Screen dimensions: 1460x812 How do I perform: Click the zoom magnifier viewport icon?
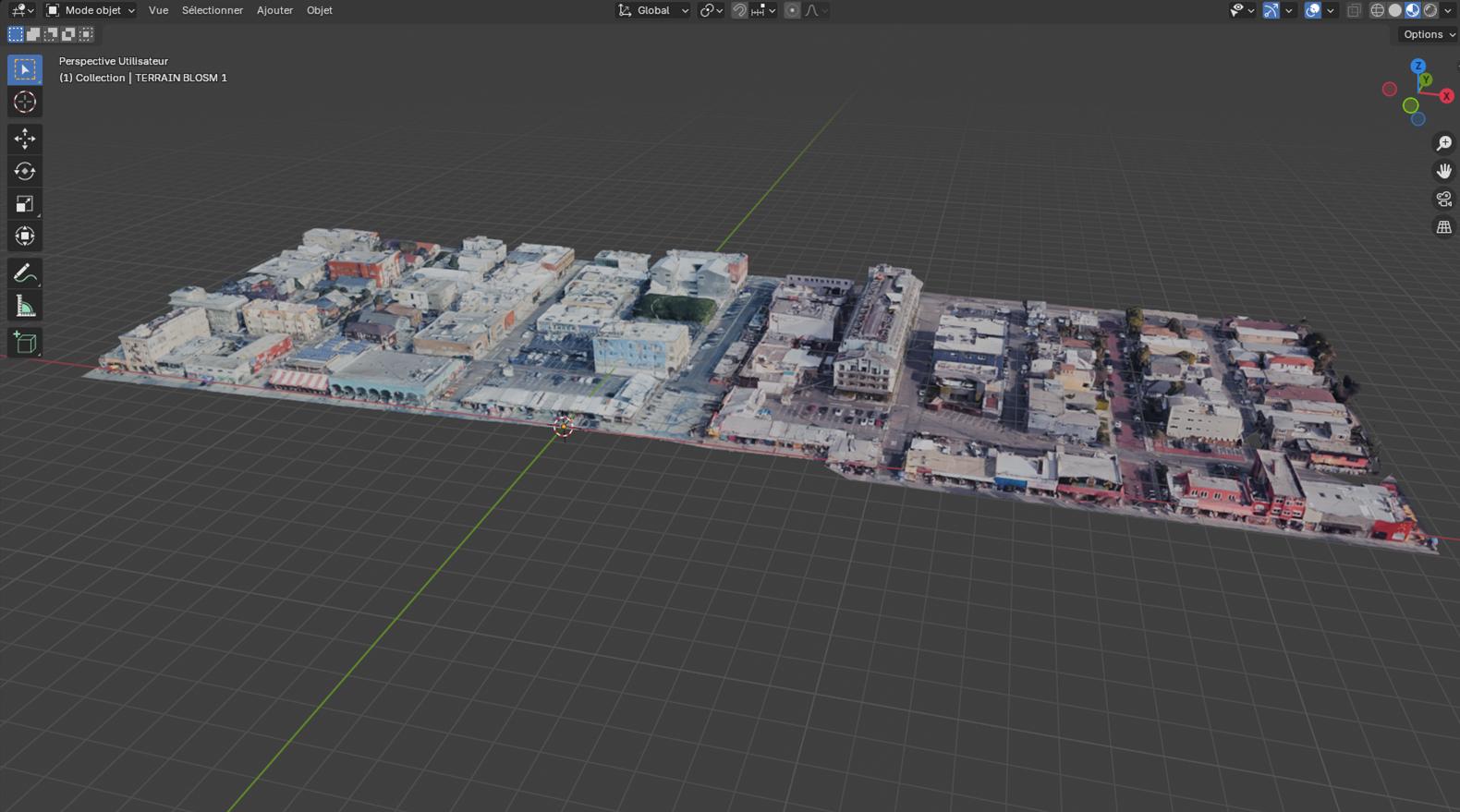pyautogui.click(x=1443, y=143)
